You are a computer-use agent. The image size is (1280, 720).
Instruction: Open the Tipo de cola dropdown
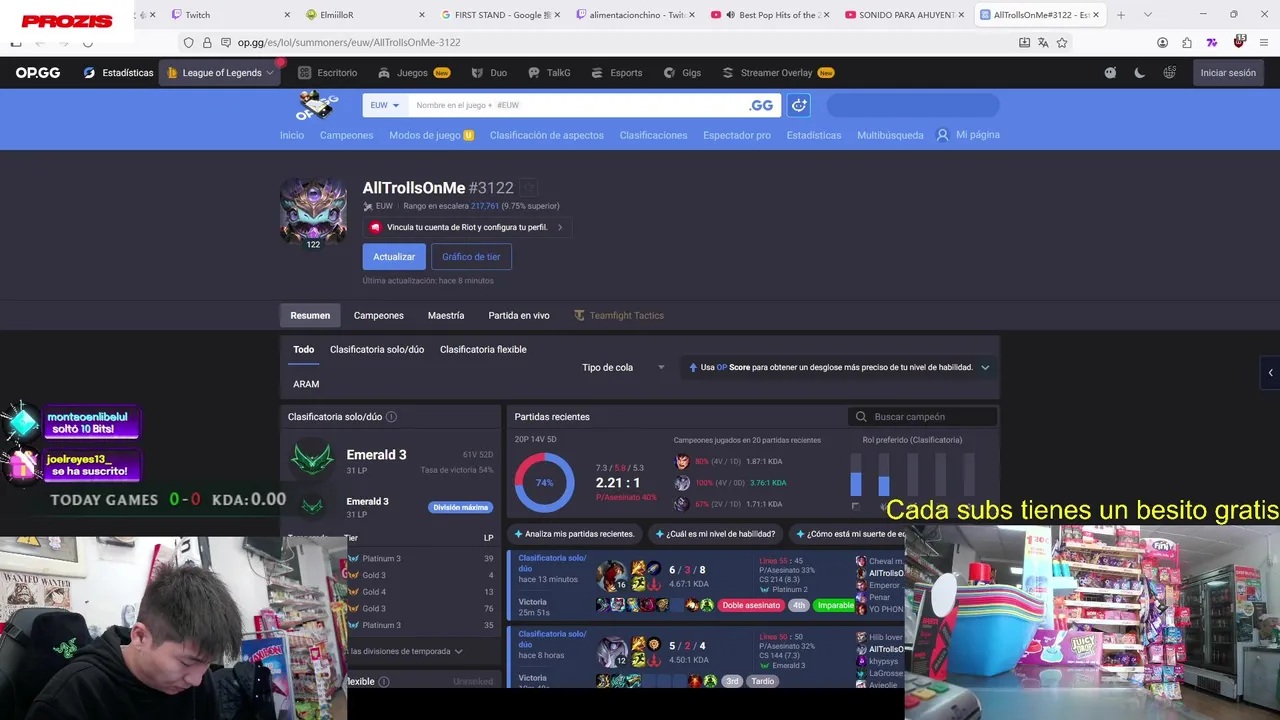623,367
